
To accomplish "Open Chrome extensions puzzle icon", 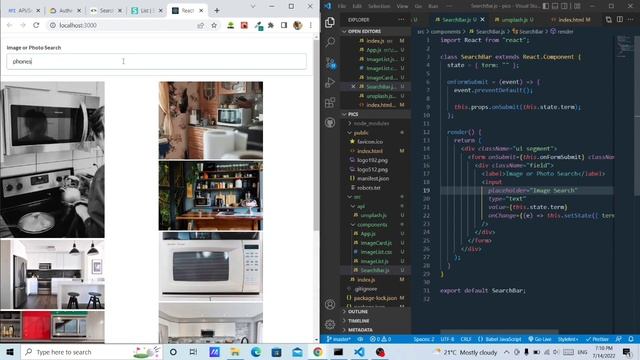I will (271, 25).
